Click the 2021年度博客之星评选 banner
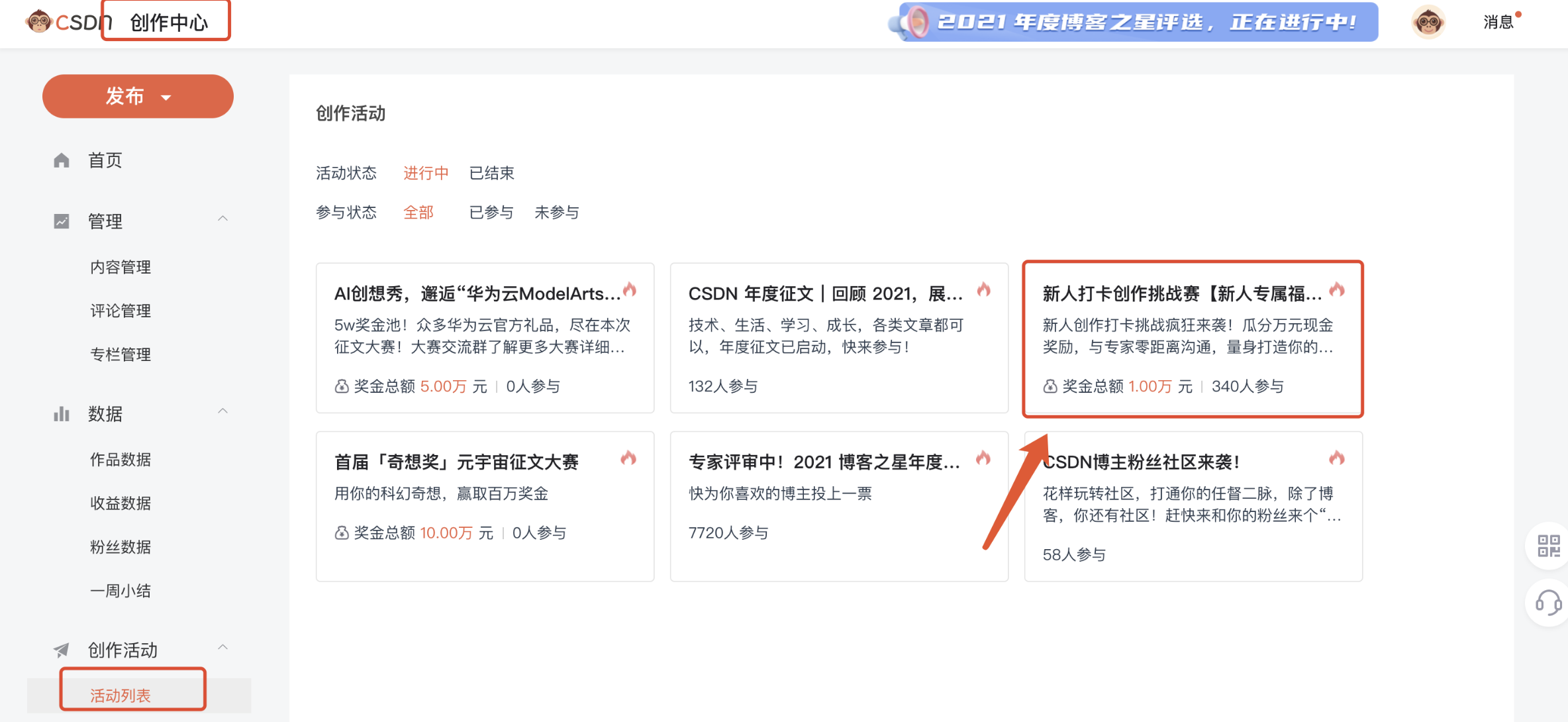 pyautogui.click(x=1138, y=22)
